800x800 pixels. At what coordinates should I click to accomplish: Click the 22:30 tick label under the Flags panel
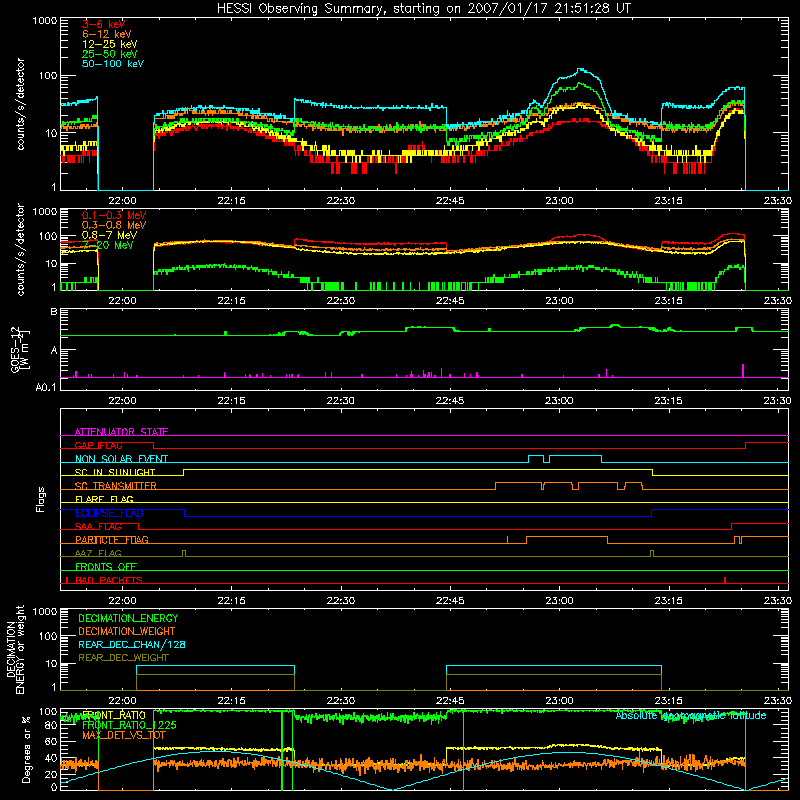[341, 601]
